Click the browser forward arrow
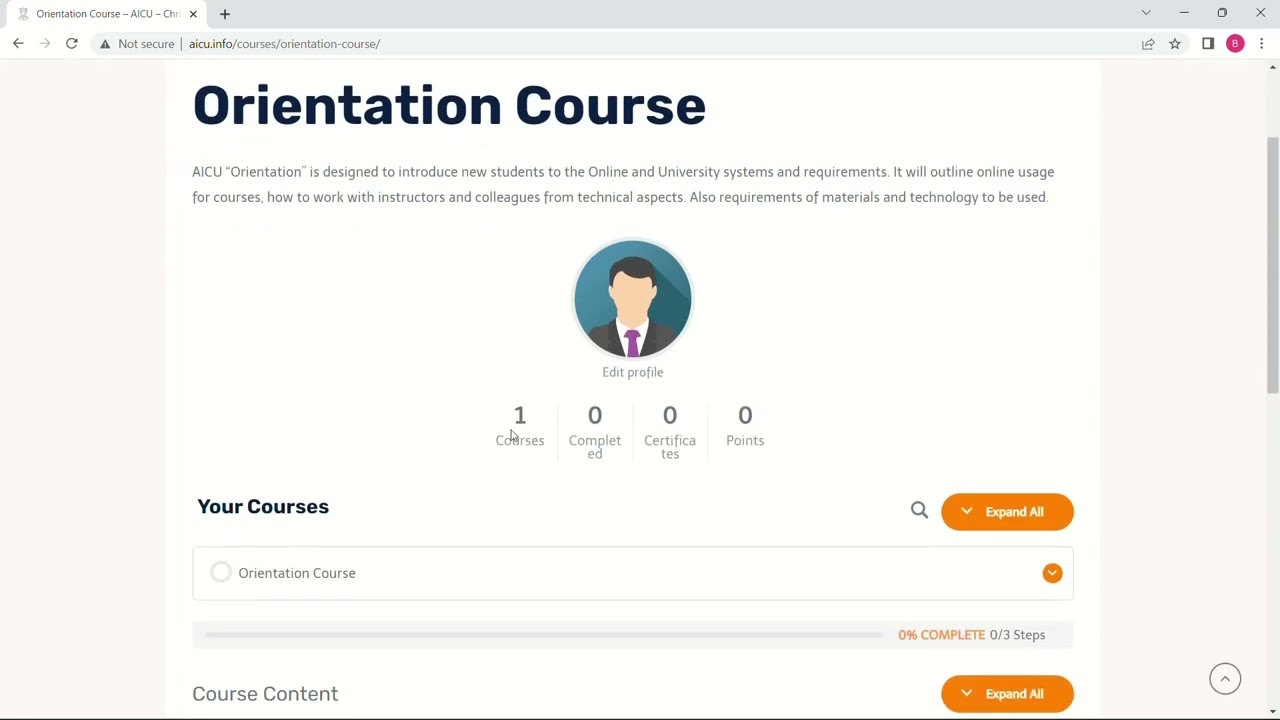 click(x=45, y=44)
